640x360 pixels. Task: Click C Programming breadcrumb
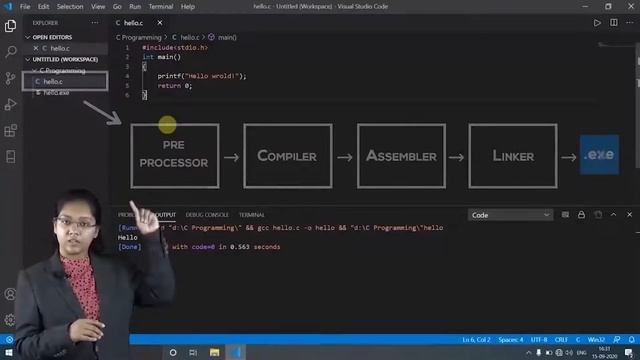point(138,38)
